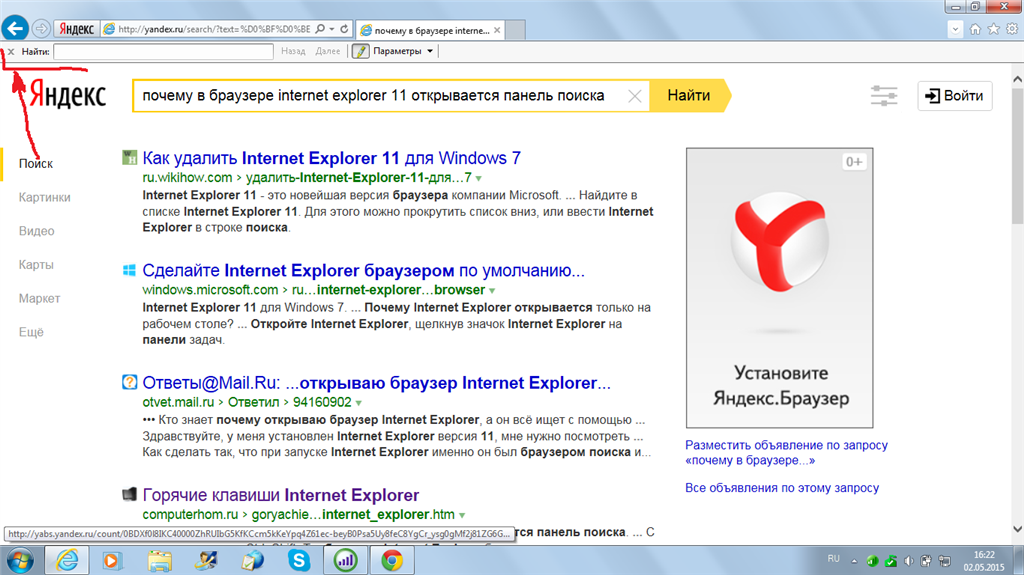Expand arrow after wikihow result URL
This screenshot has height=575, width=1024.
tap(479, 178)
